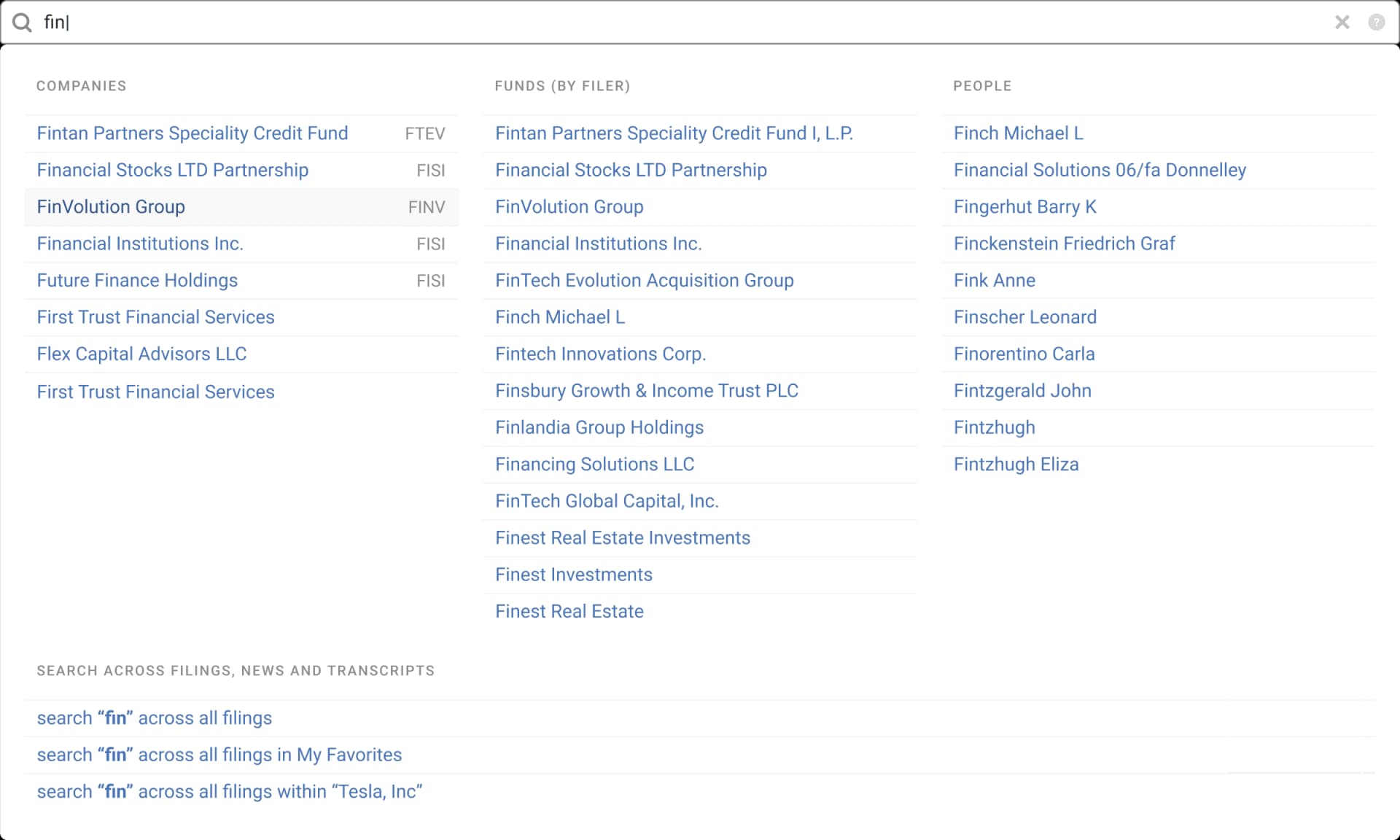Open the Fintzhugh Eliza person entry
The width and height of the screenshot is (1400, 840).
[1016, 464]
